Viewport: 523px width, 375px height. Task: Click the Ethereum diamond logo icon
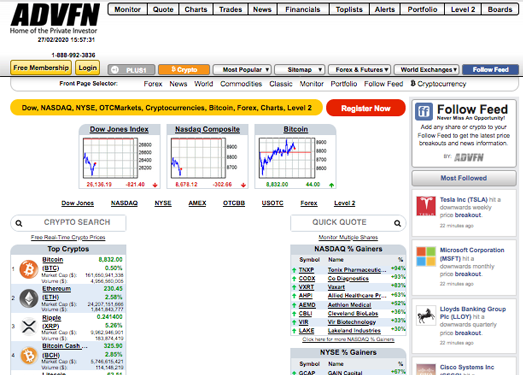coord(29,298)
